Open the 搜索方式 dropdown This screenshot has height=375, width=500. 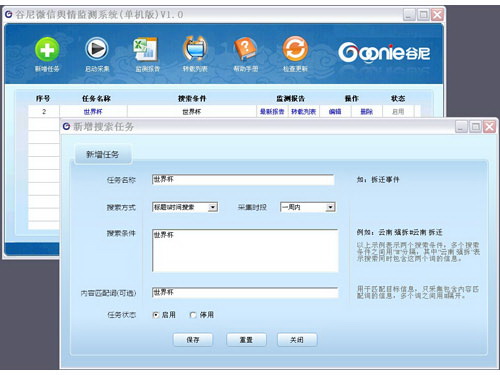pos(185,207)
